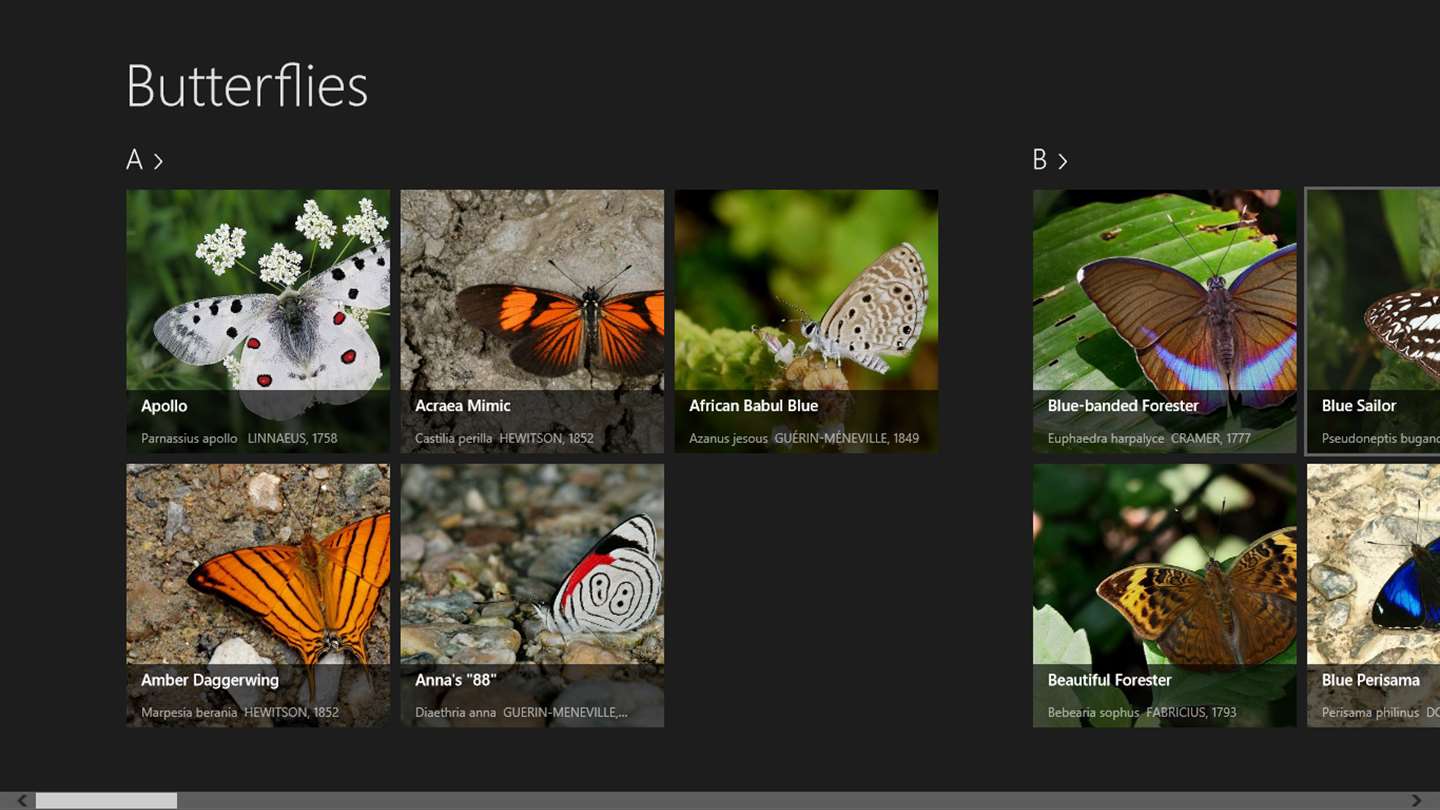
Task: Open the Amber Daggerwing tile
Action: click(258, 595)
